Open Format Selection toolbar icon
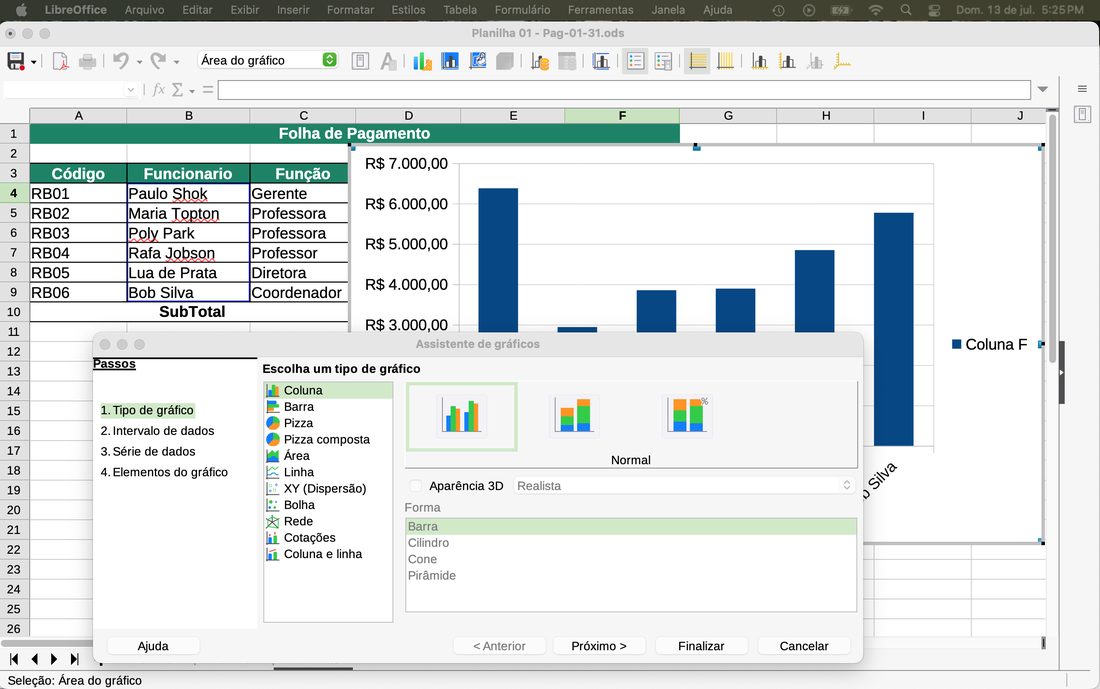The image size is (1100, 689). coord(360,61)
